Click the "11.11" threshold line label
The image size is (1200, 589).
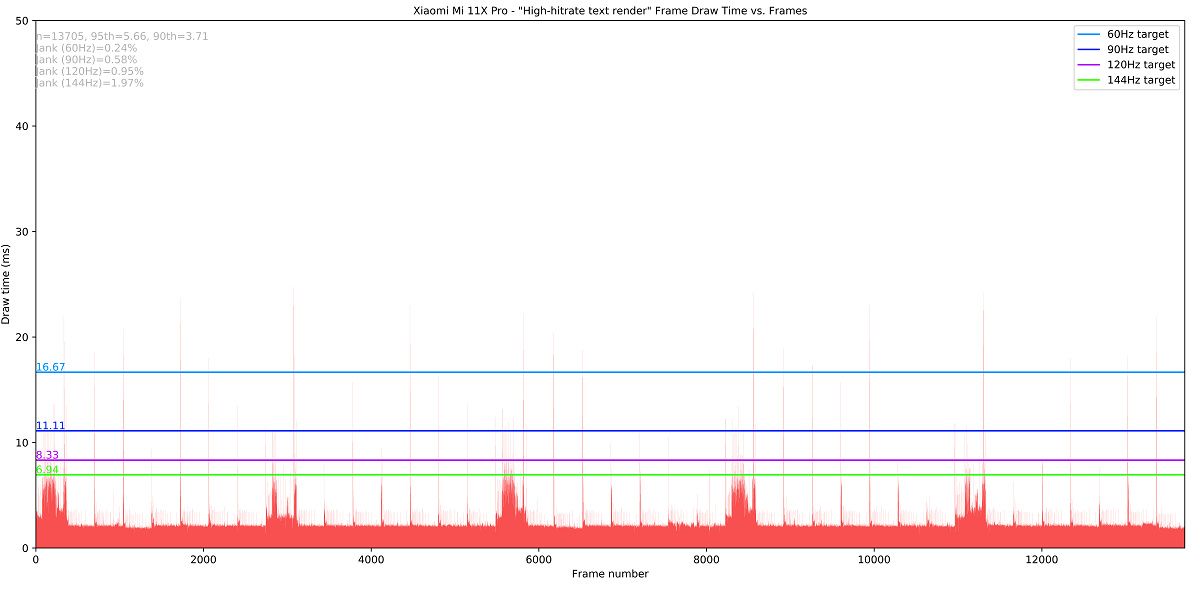(51, 426)
